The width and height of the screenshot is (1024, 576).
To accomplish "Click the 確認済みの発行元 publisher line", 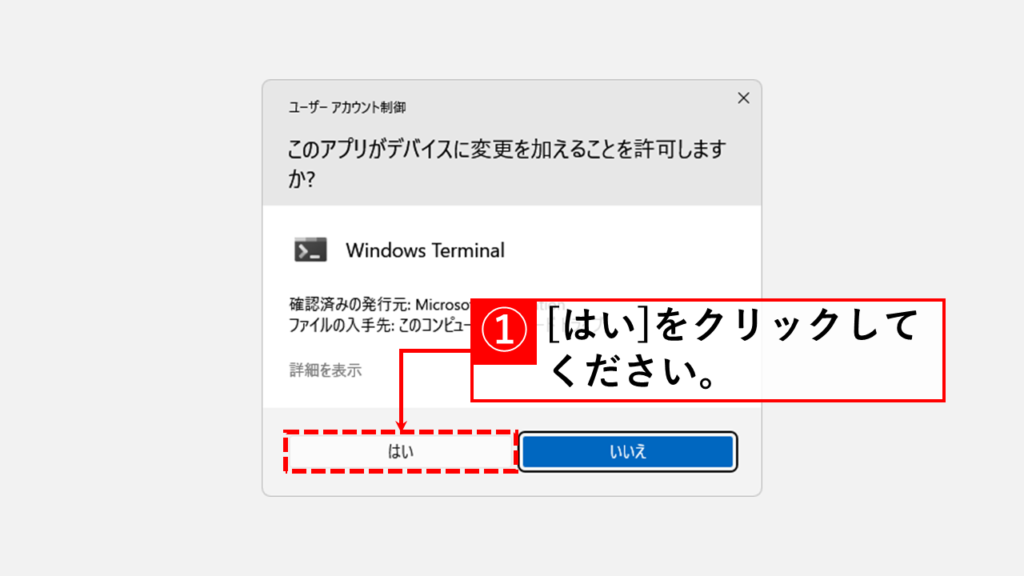I will point(379,304).
